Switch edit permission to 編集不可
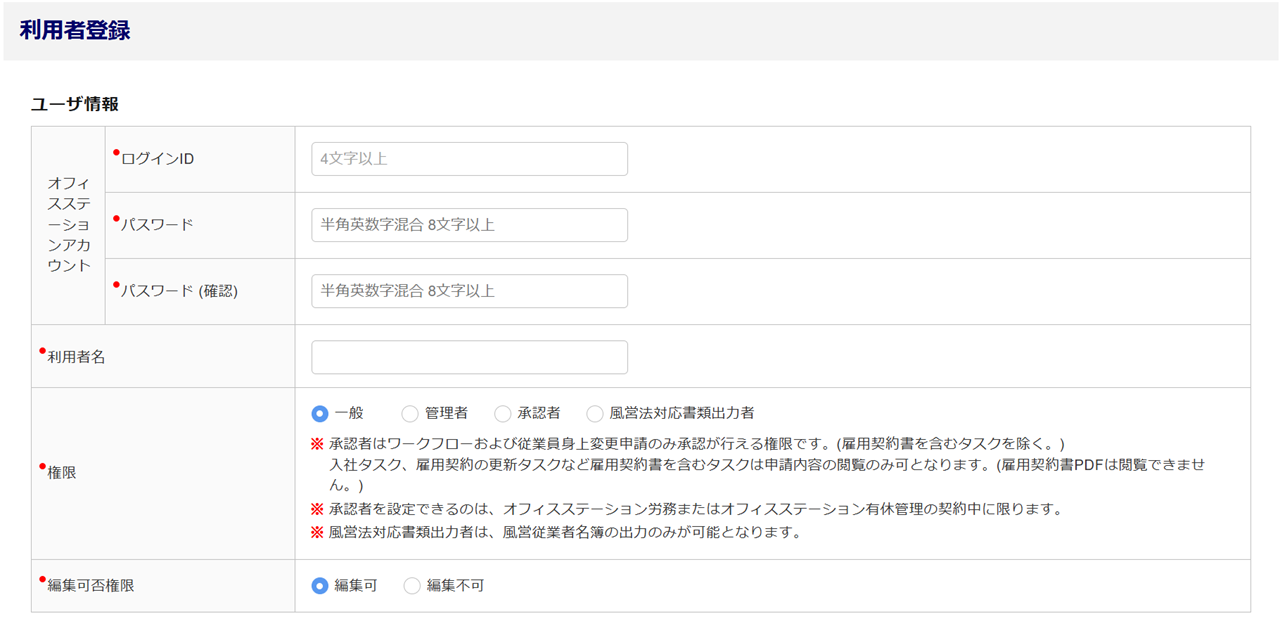The image size is (1280, 623). pyautogui.click(x=412, y=586)
